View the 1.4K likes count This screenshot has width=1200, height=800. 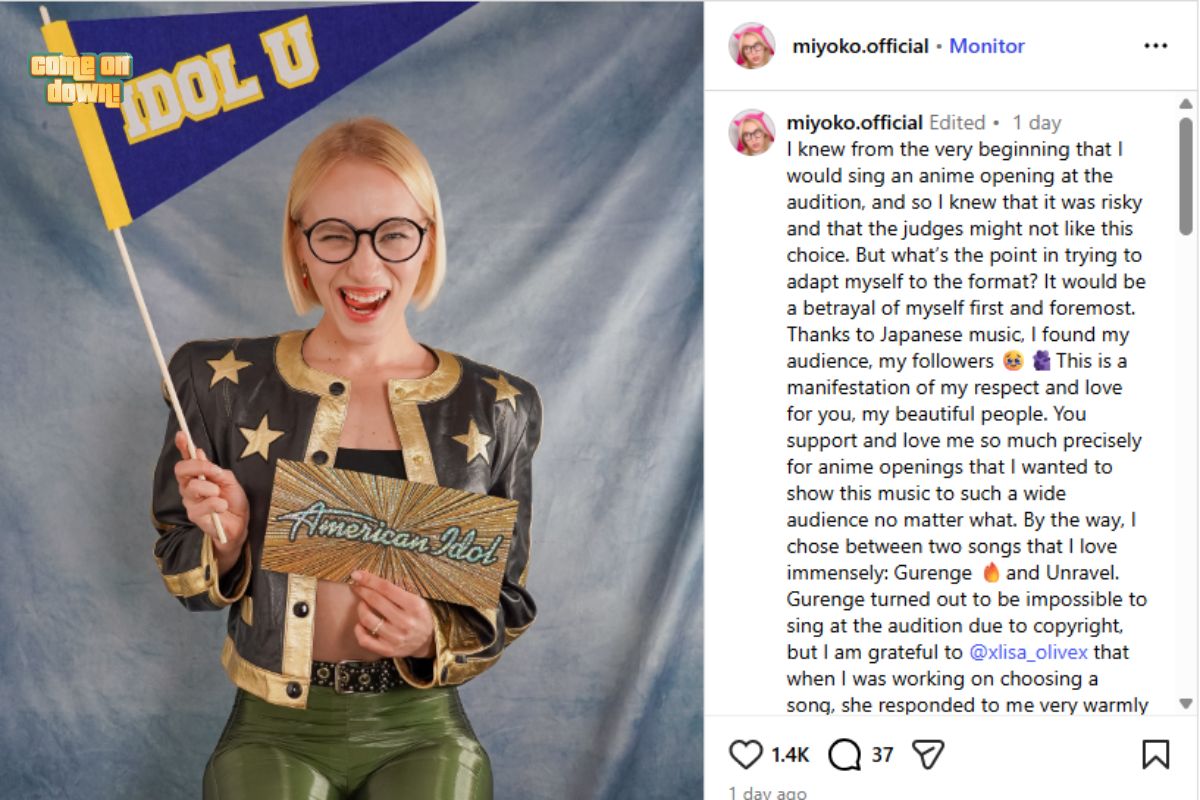coord(790,754)
